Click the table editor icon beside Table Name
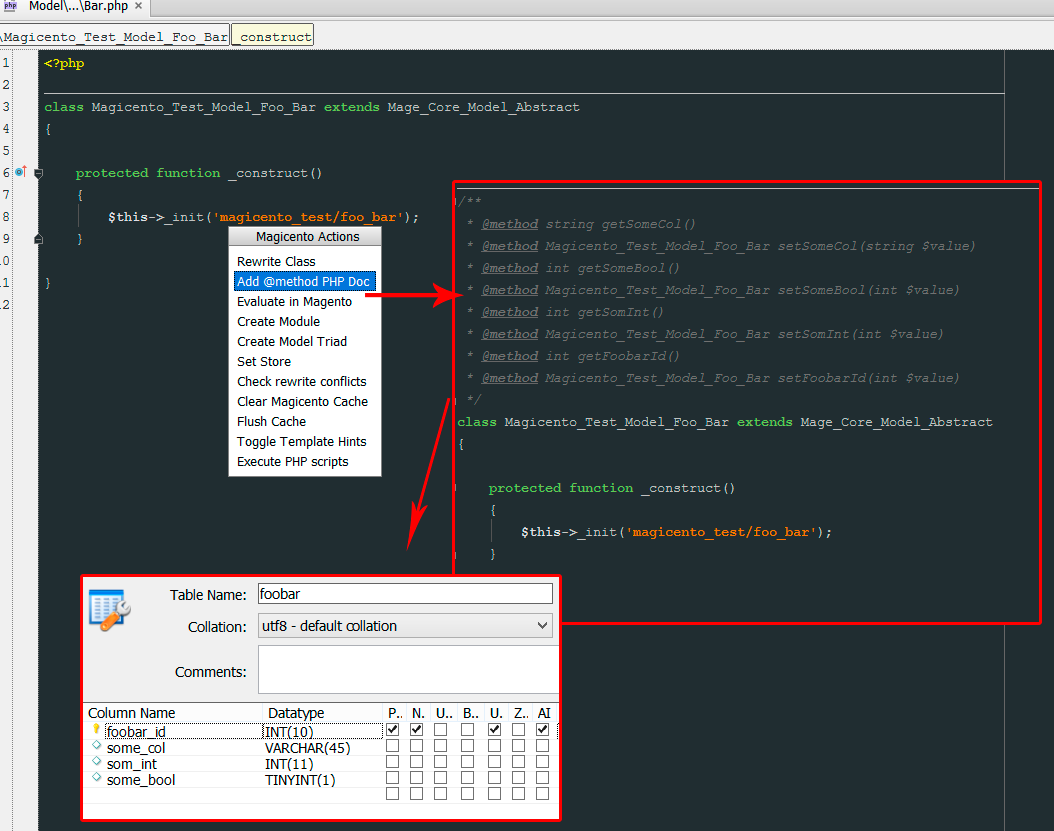Viewport: 1054px width, 831px height. tap(110, 610)
